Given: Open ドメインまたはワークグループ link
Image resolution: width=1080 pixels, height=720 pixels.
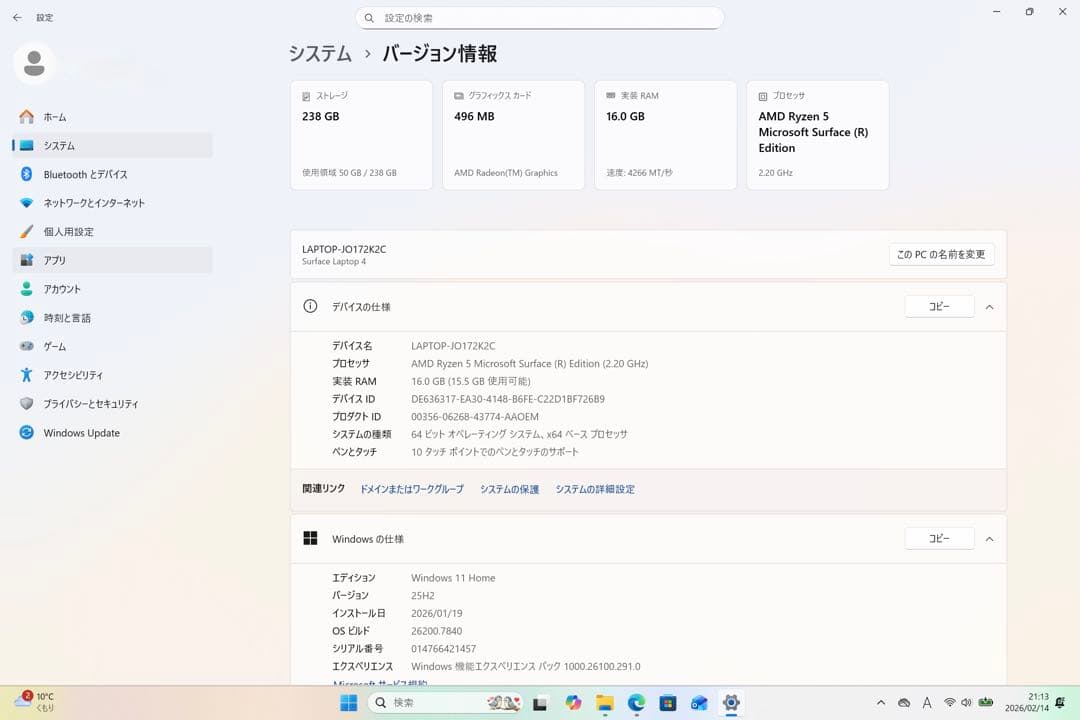Looking at the screenshot, I should (412, 489).
